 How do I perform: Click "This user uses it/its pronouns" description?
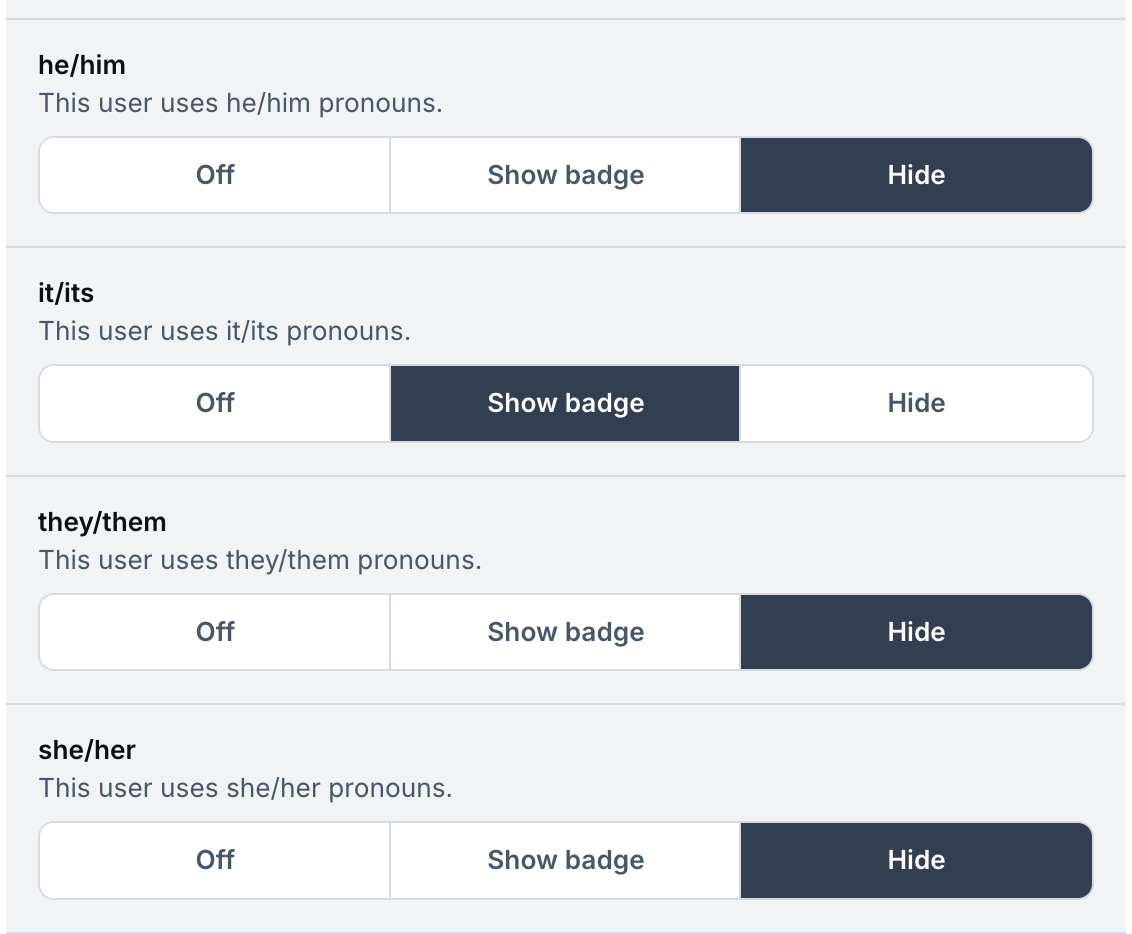coord(225,331)
